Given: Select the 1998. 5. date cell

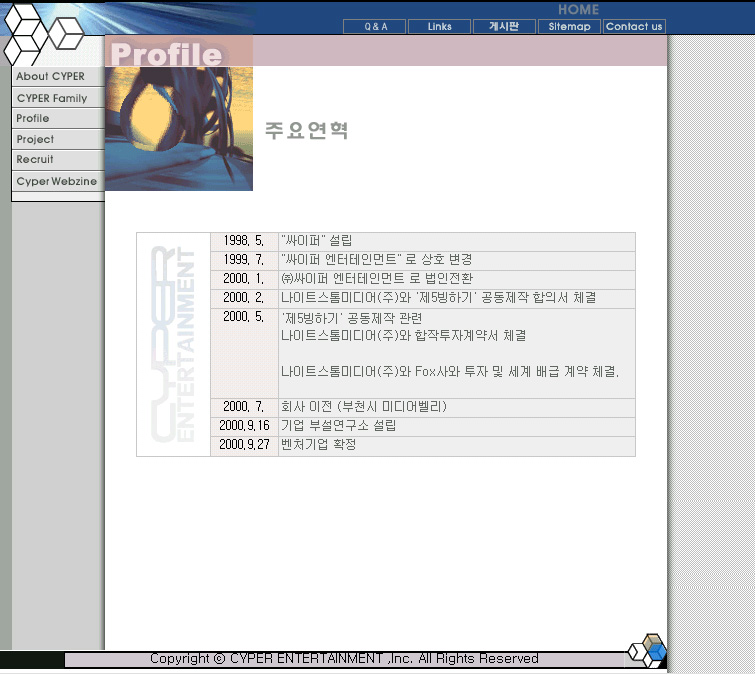Looking at the screenshot, I should coord(244,241).
